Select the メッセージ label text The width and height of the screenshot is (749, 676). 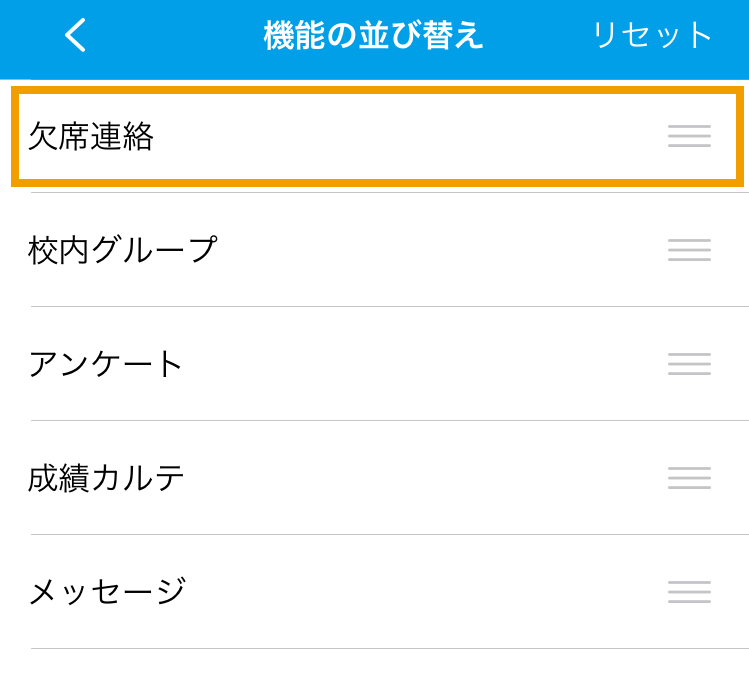click(x=107, y=592)
